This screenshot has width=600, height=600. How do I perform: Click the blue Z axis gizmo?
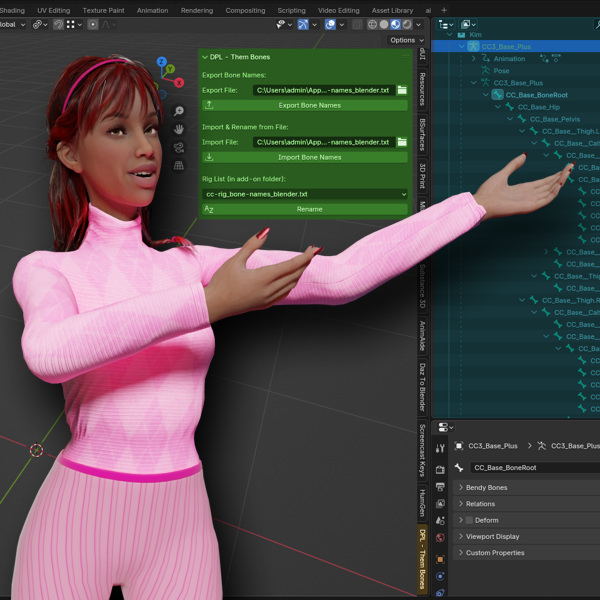pyautogui.click(x=161, y=61)
